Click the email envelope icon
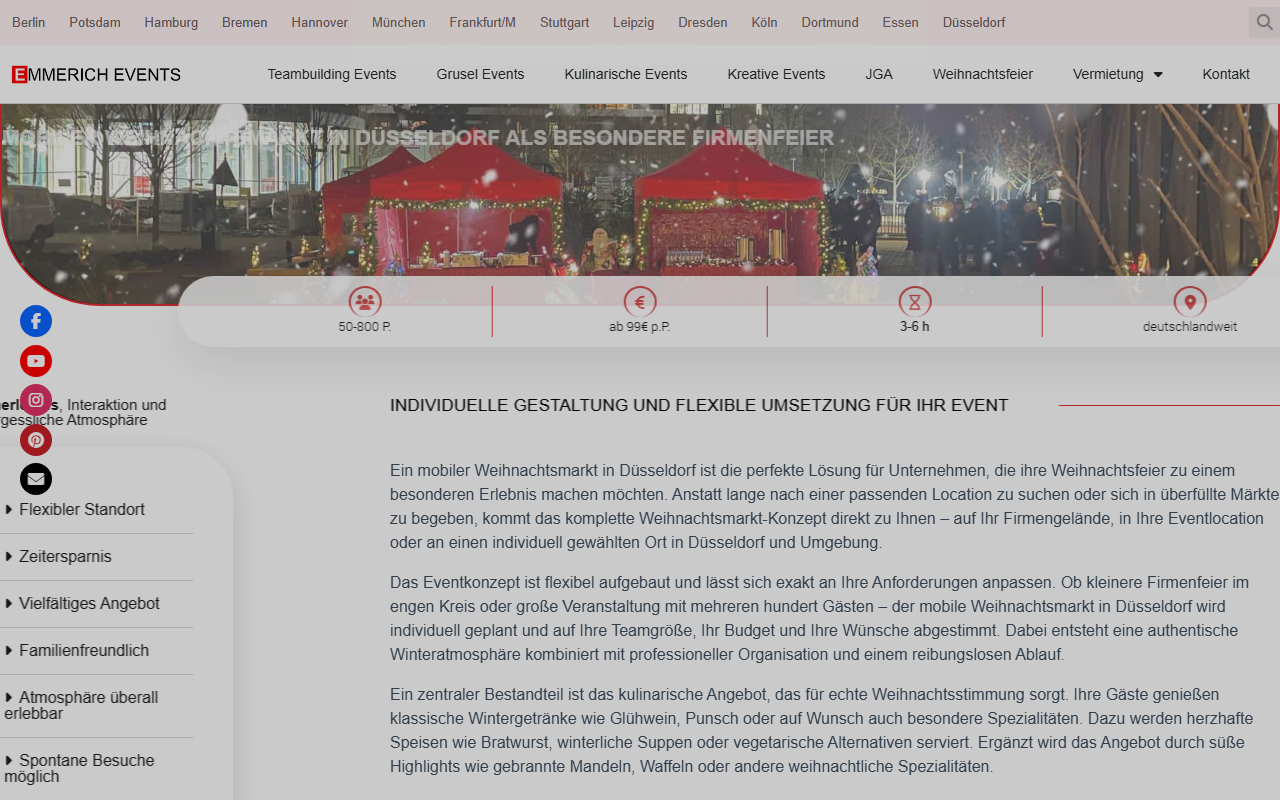The image size is (1280, 800). click(36, 479)
